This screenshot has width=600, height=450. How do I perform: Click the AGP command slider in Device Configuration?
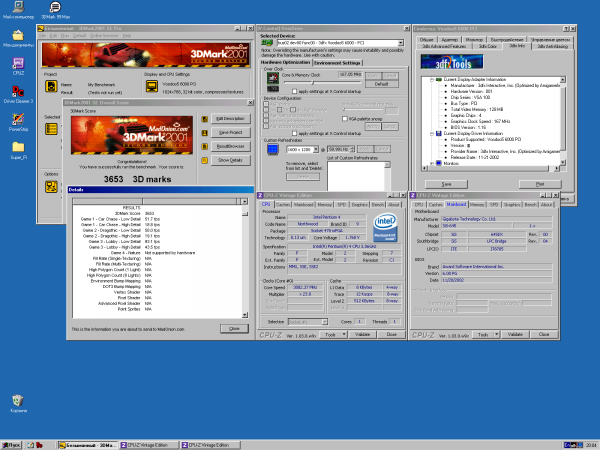(x=362, y=110)
